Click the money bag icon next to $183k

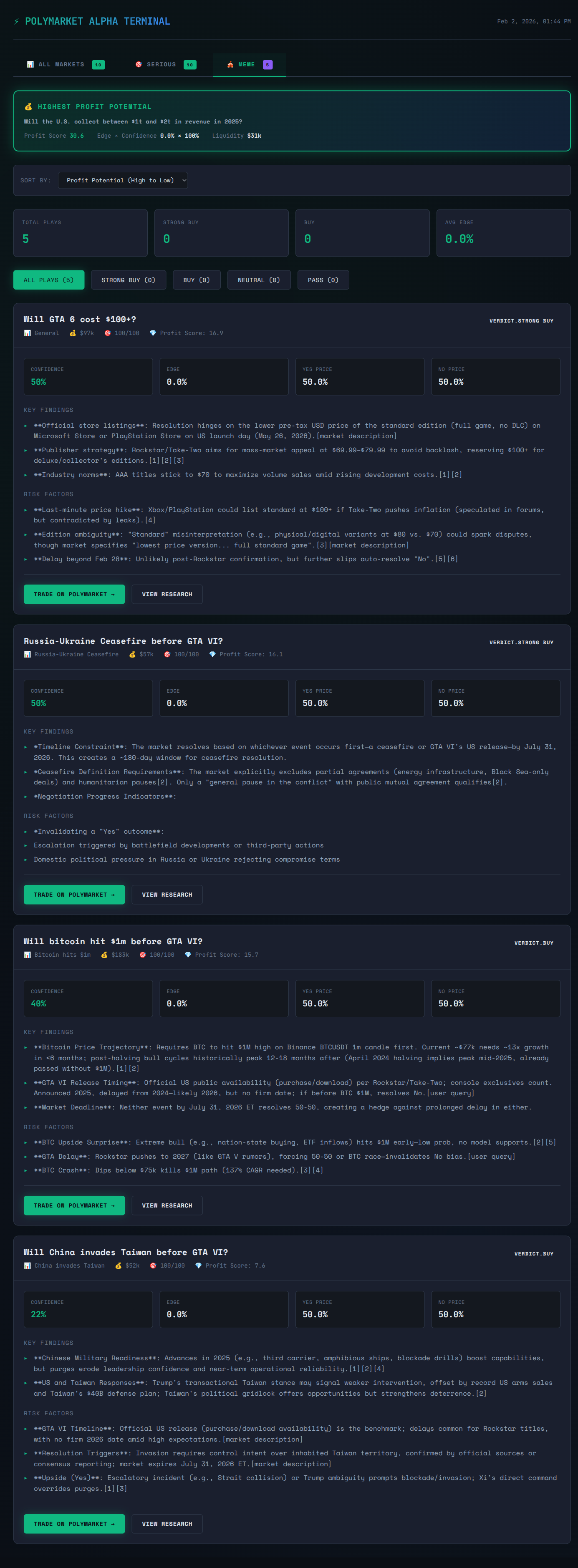tap(104, 954)
